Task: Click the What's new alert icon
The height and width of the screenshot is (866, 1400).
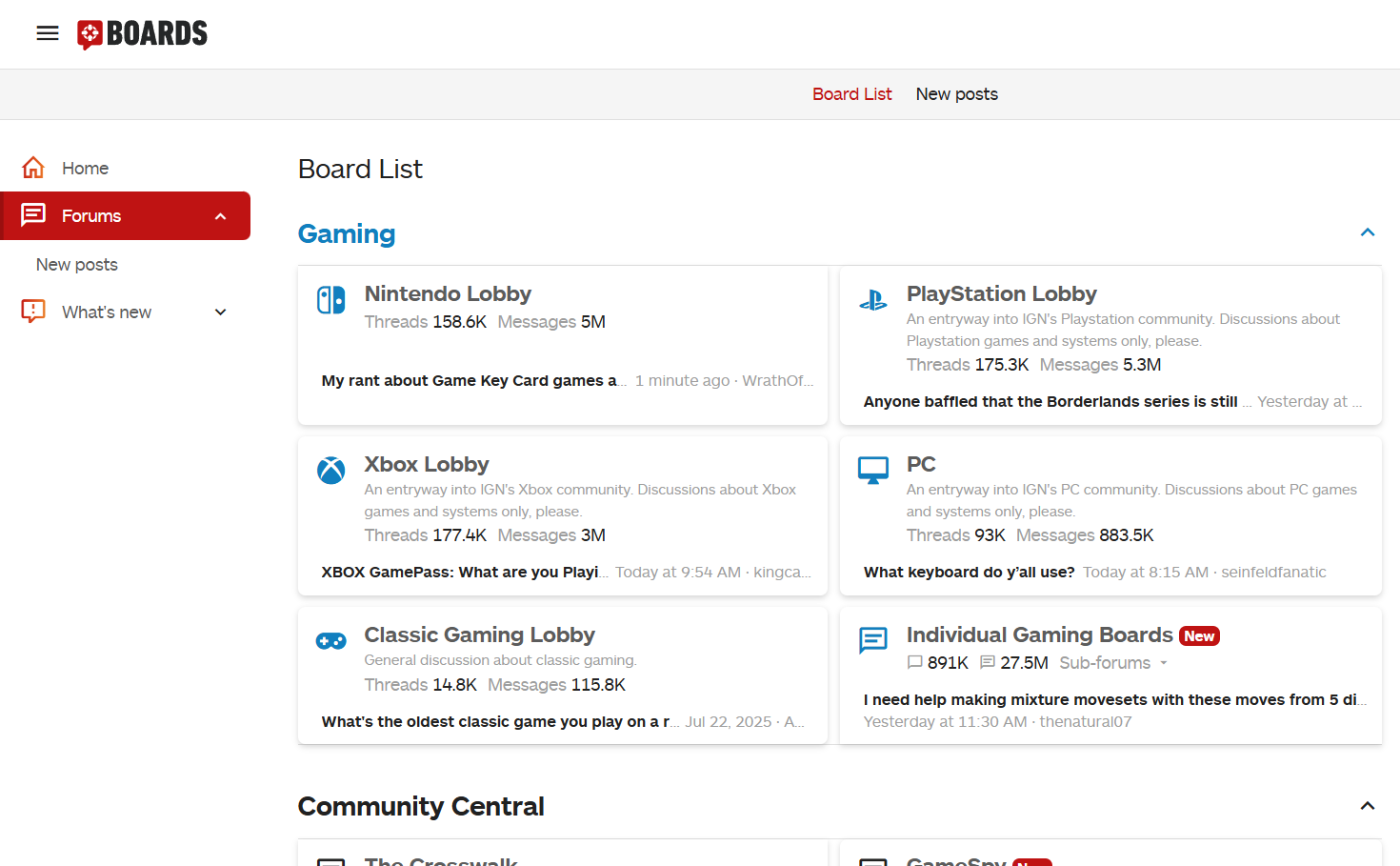Action: pos(33,312)
